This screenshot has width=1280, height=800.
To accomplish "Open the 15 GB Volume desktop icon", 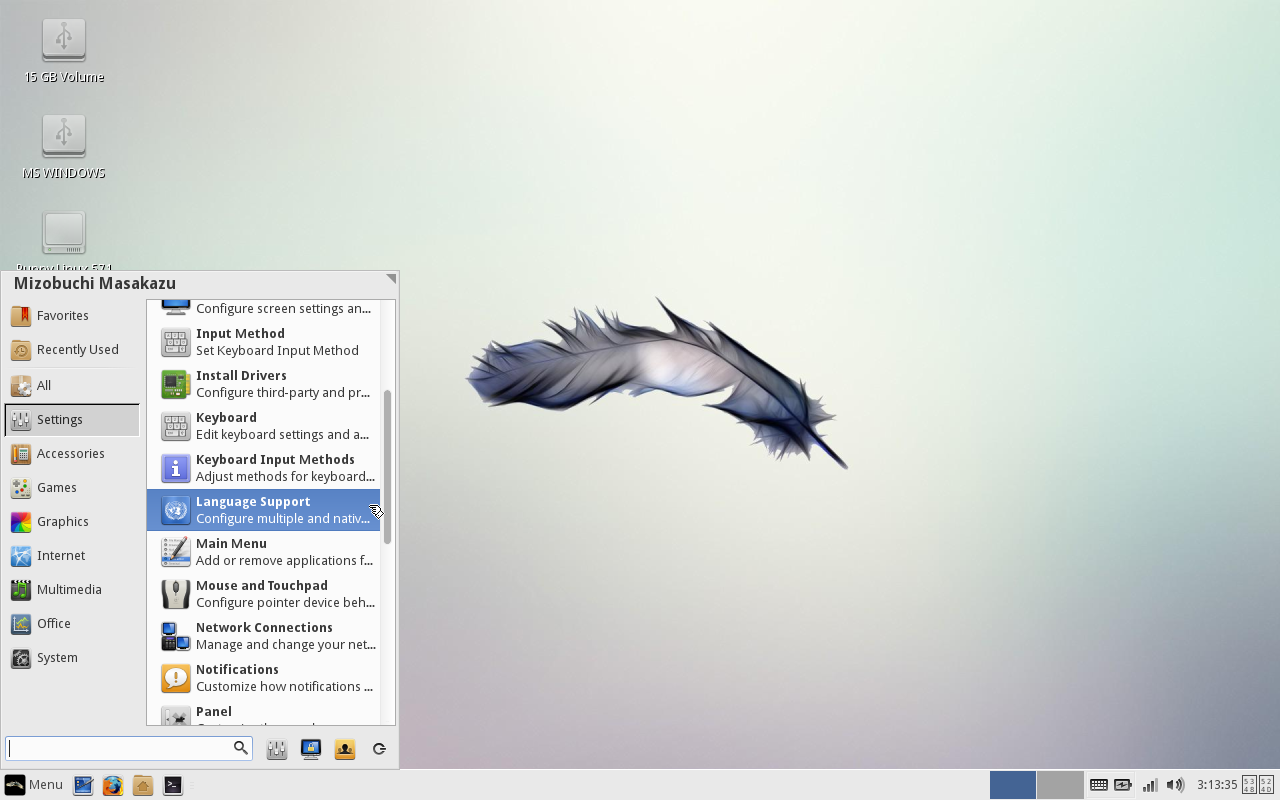I will click(x=64, y=51).
